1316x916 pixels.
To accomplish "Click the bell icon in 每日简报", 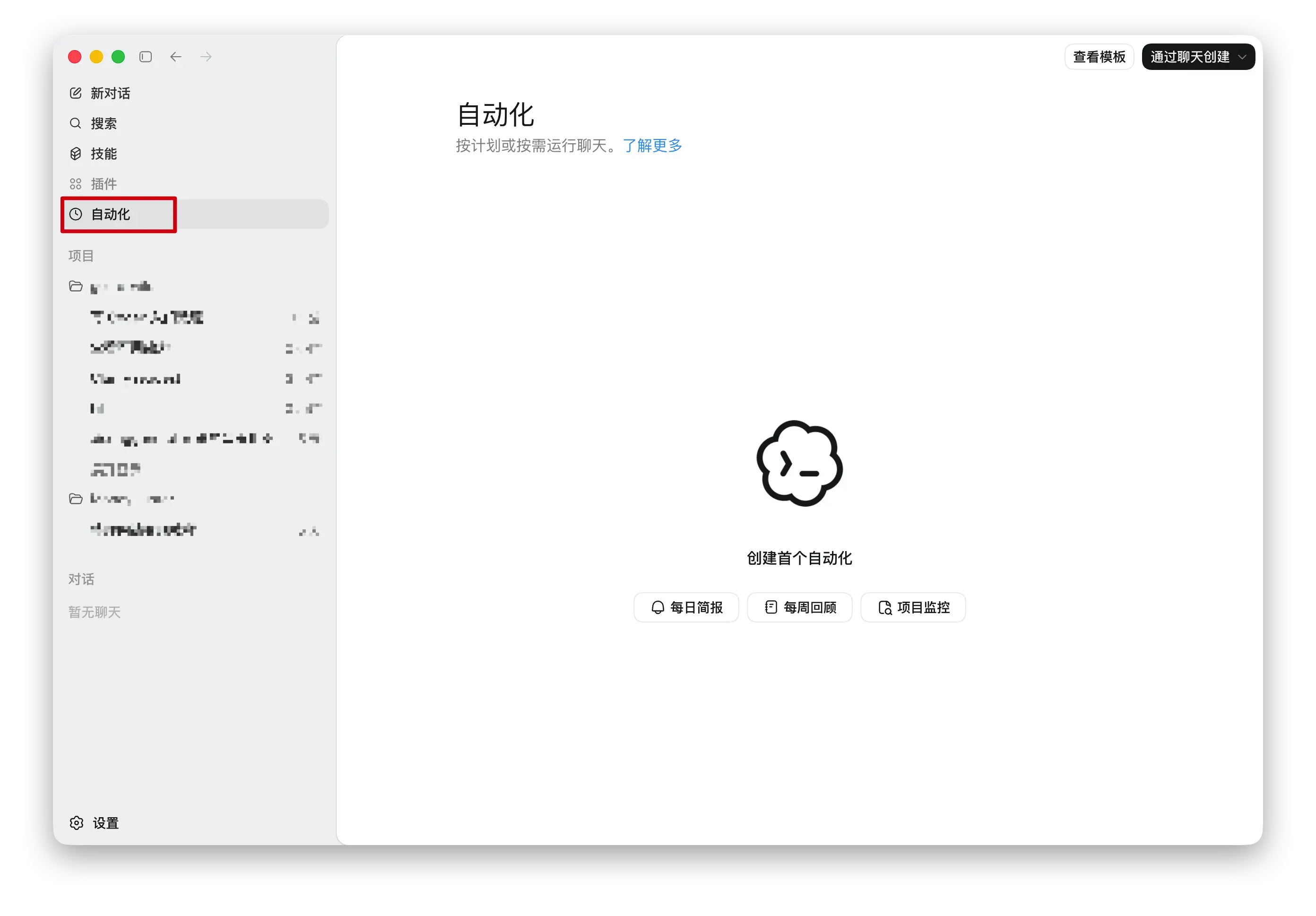I will pos(658,608).
